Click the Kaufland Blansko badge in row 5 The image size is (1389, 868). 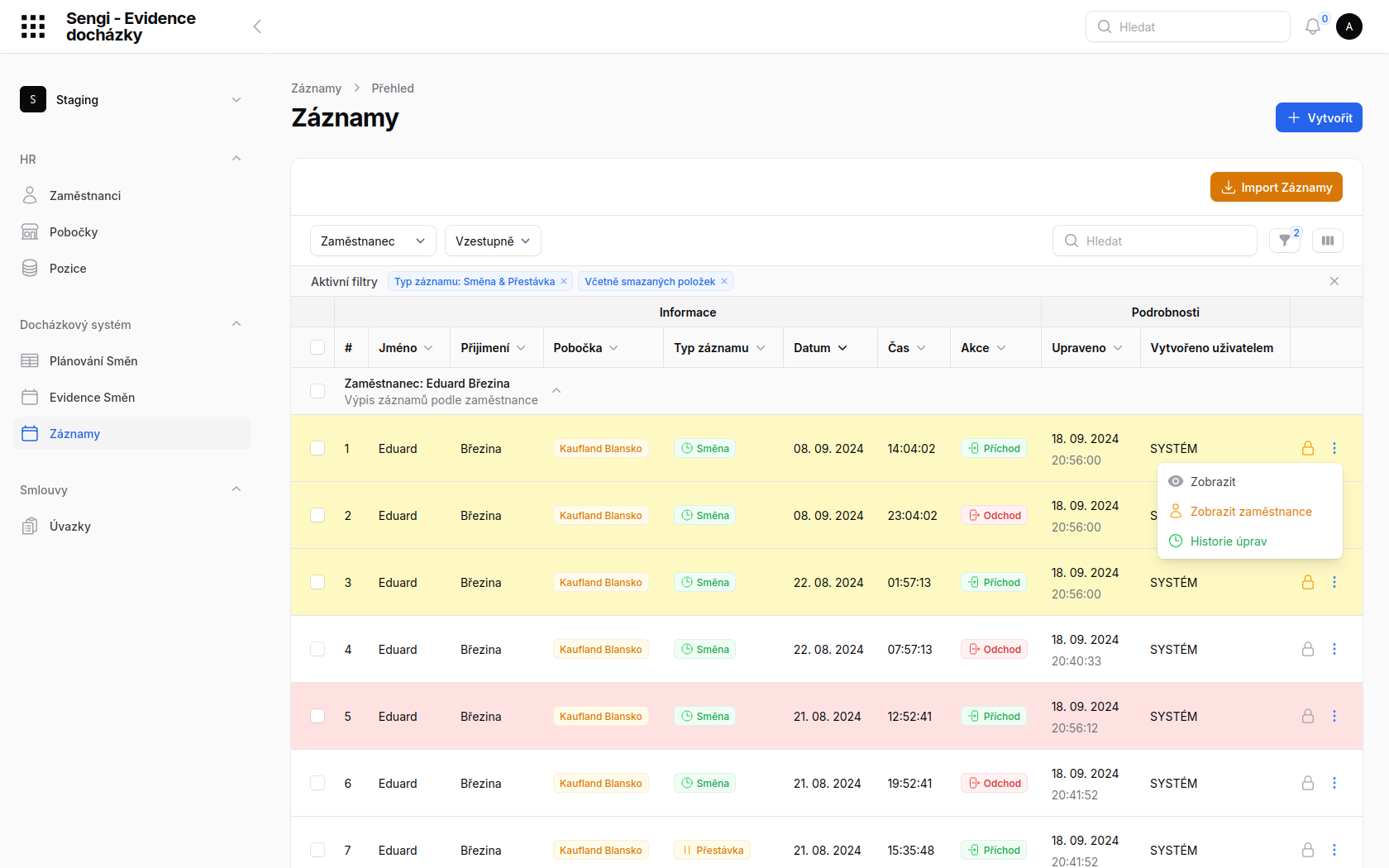(x=601, y=716)
